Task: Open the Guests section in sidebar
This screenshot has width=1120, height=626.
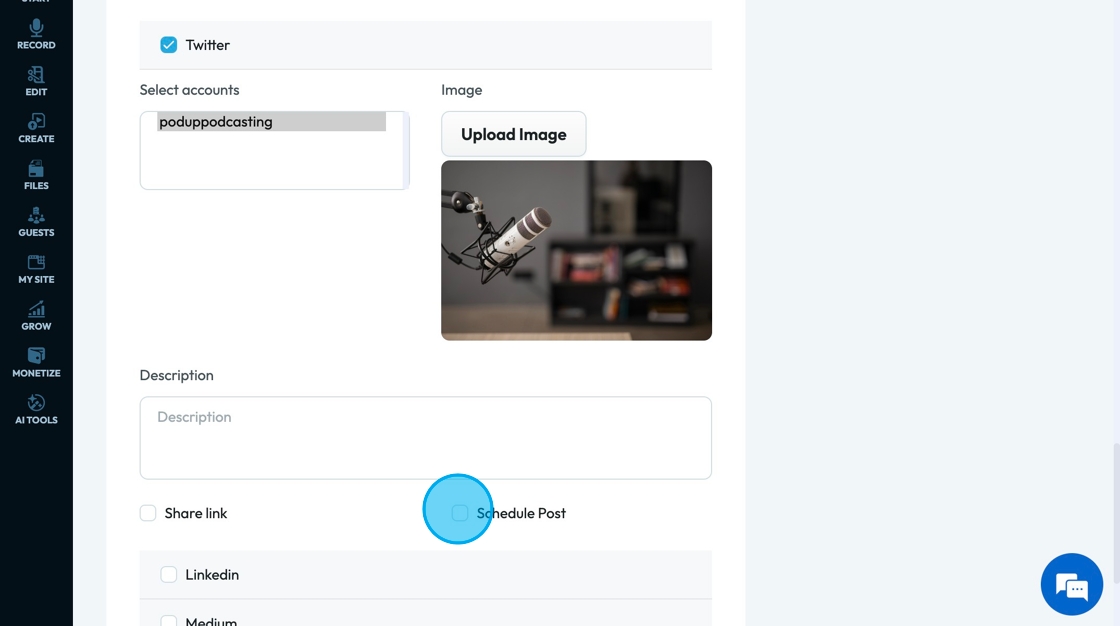Action: [x=36, y=222]
